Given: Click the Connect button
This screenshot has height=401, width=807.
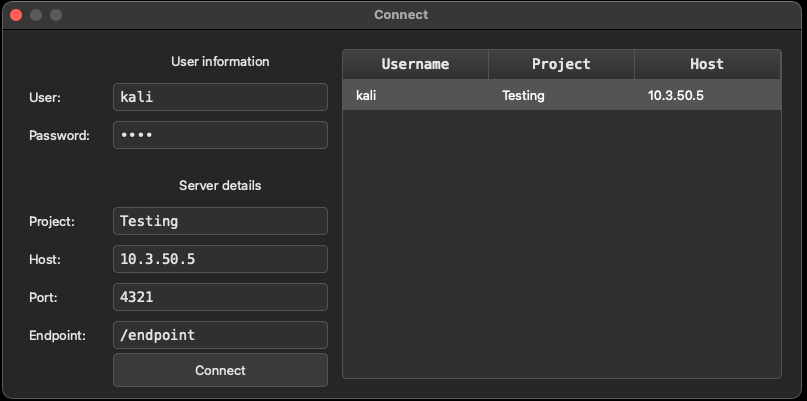Looking at the screenshot, I should click(x=220, y=370).
